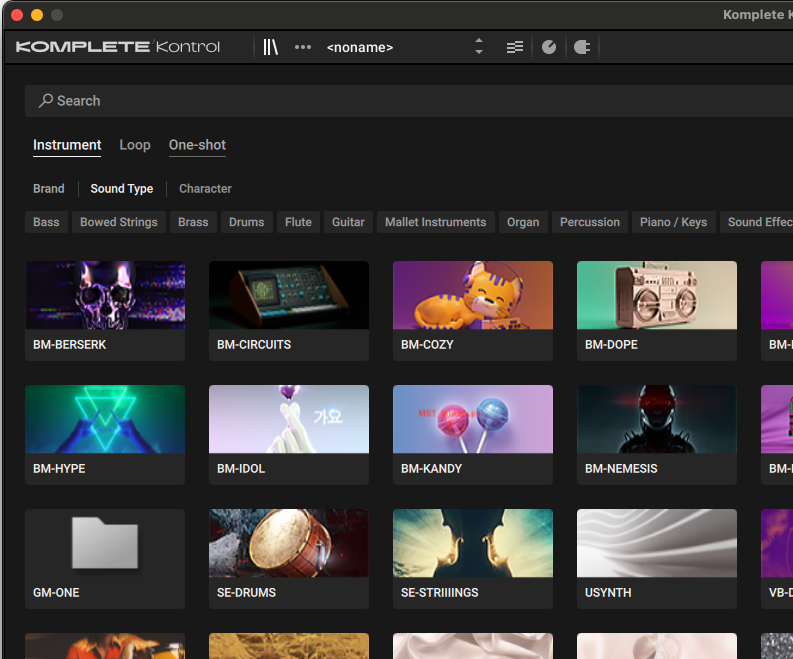
Task: Open the BM-KANDY lollipop thumbnail
Action: coord(473,419)
